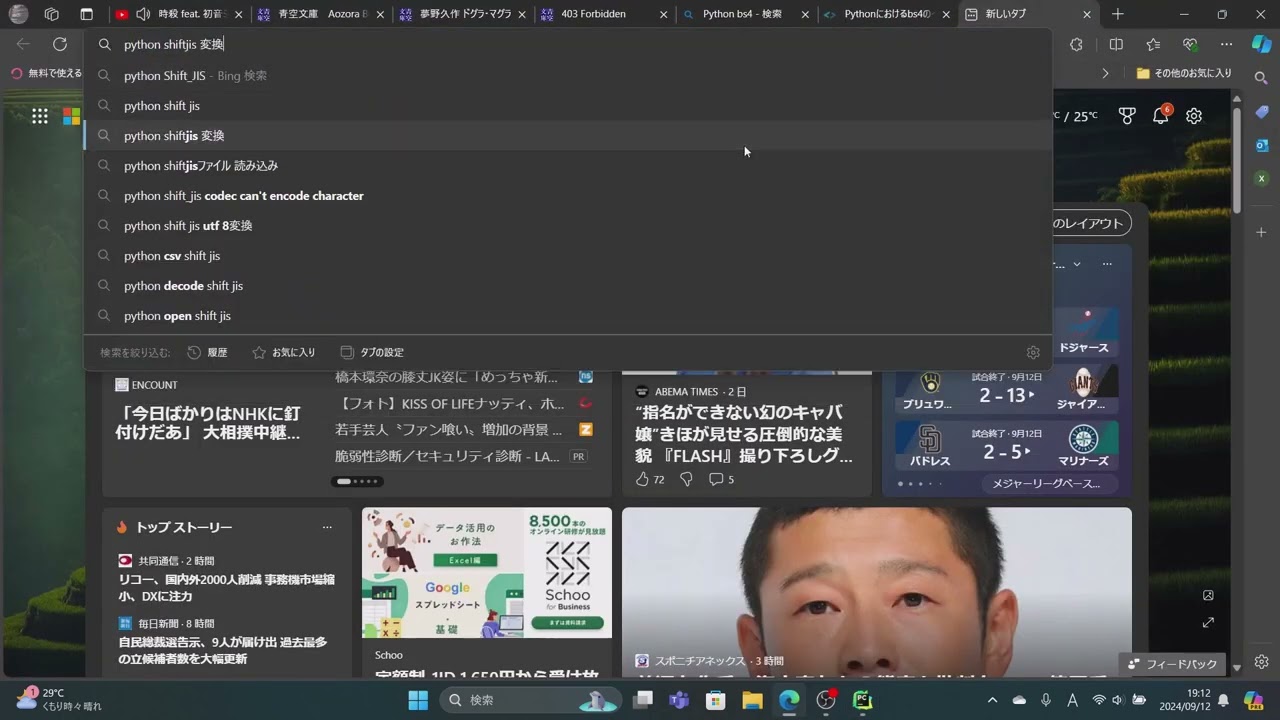The width and height of the screenshot is (1280, 720).
Task: Click the like thumbs-up on FLASH article
Action: tap(643, 479)
